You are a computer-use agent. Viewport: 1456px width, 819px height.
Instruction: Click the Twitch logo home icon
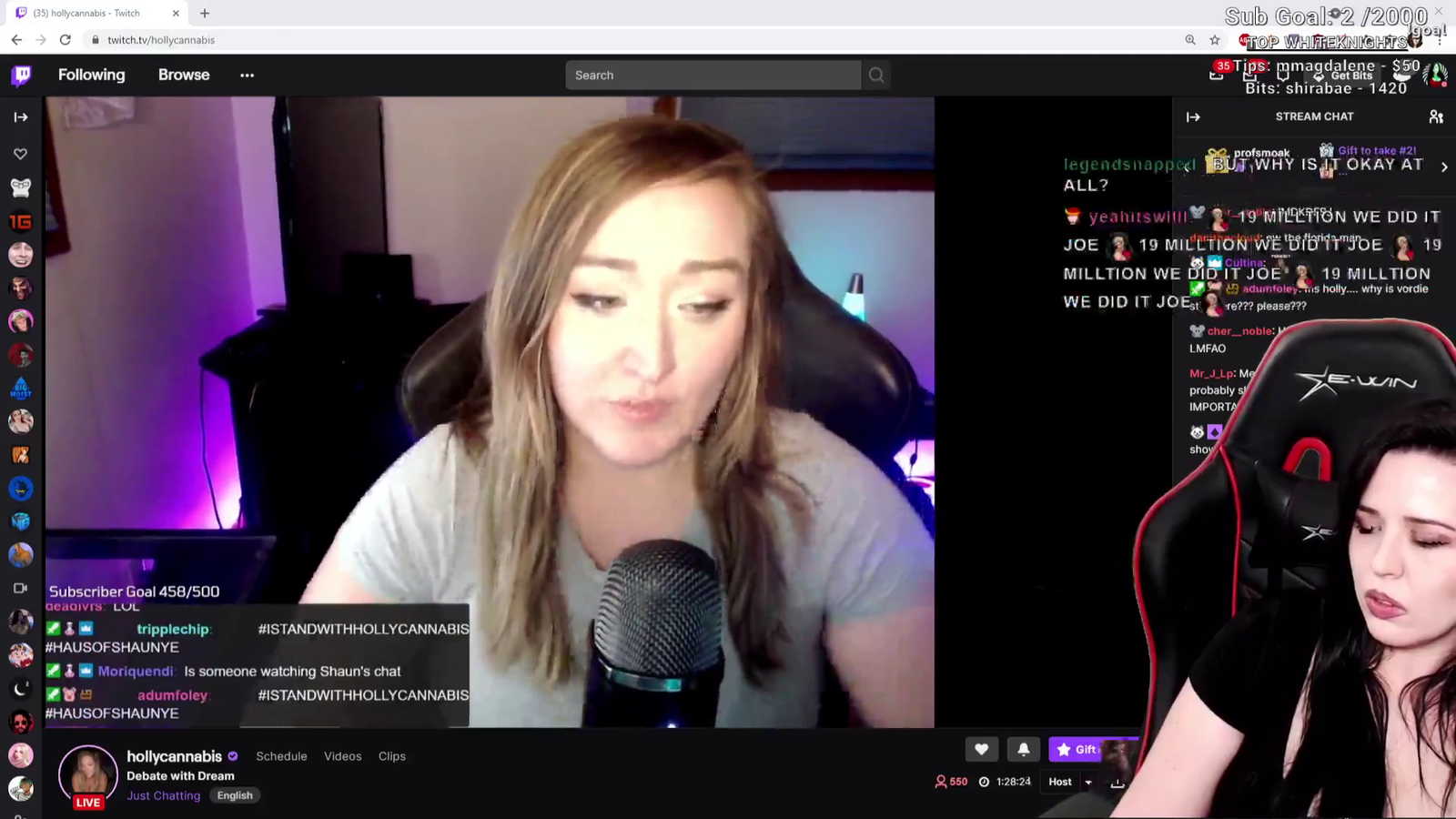pos(21,75)
